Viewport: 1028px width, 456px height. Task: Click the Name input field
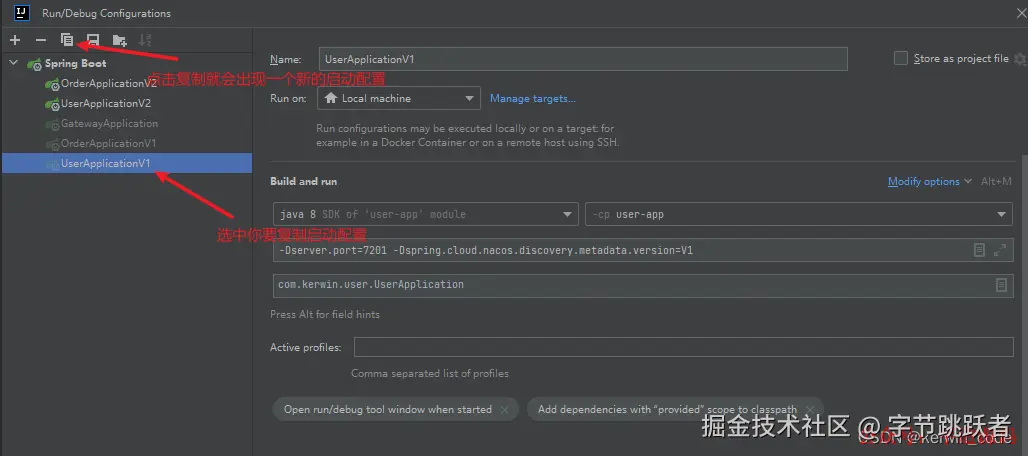click(x=583, y=59)
